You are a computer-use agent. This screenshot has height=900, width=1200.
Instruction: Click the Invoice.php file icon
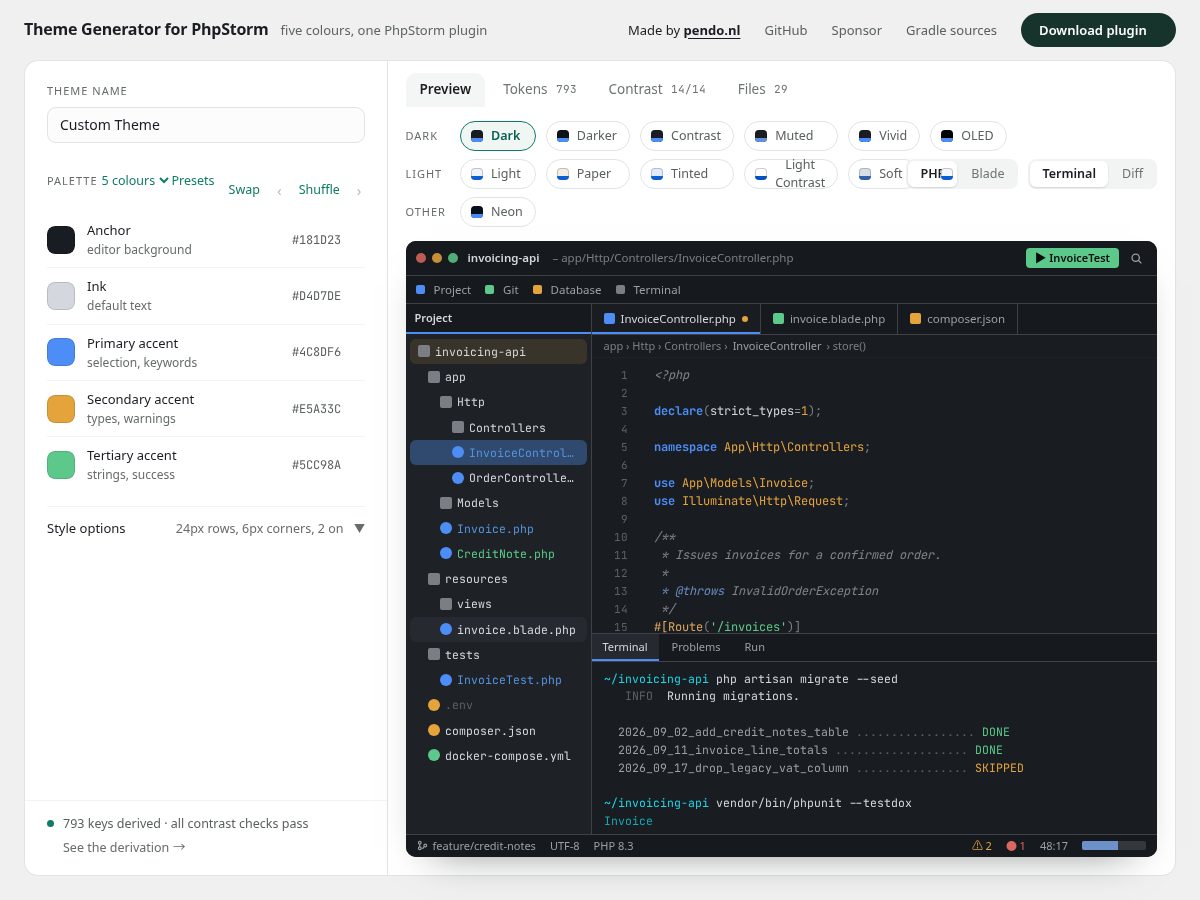coord(446,528)
